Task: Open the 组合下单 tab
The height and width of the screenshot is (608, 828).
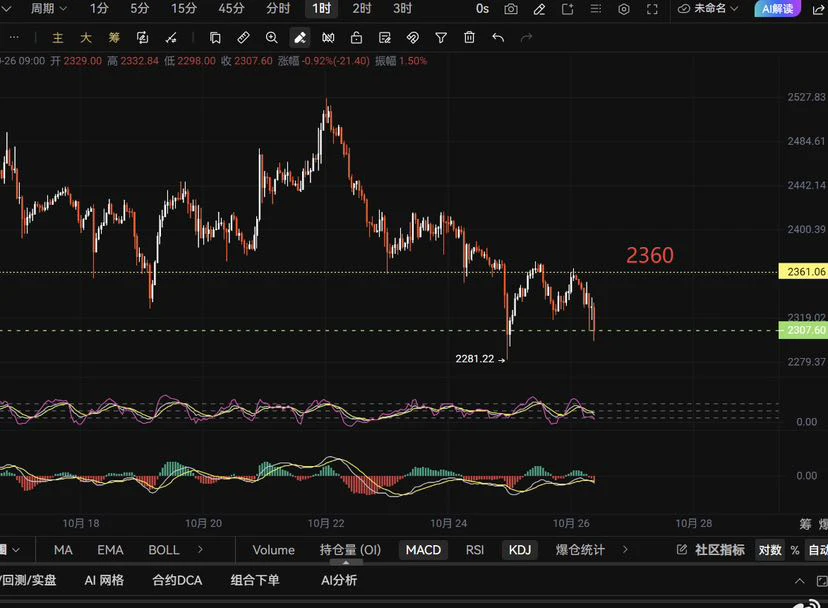Action: pyautogui.click(x=255, y=581)
